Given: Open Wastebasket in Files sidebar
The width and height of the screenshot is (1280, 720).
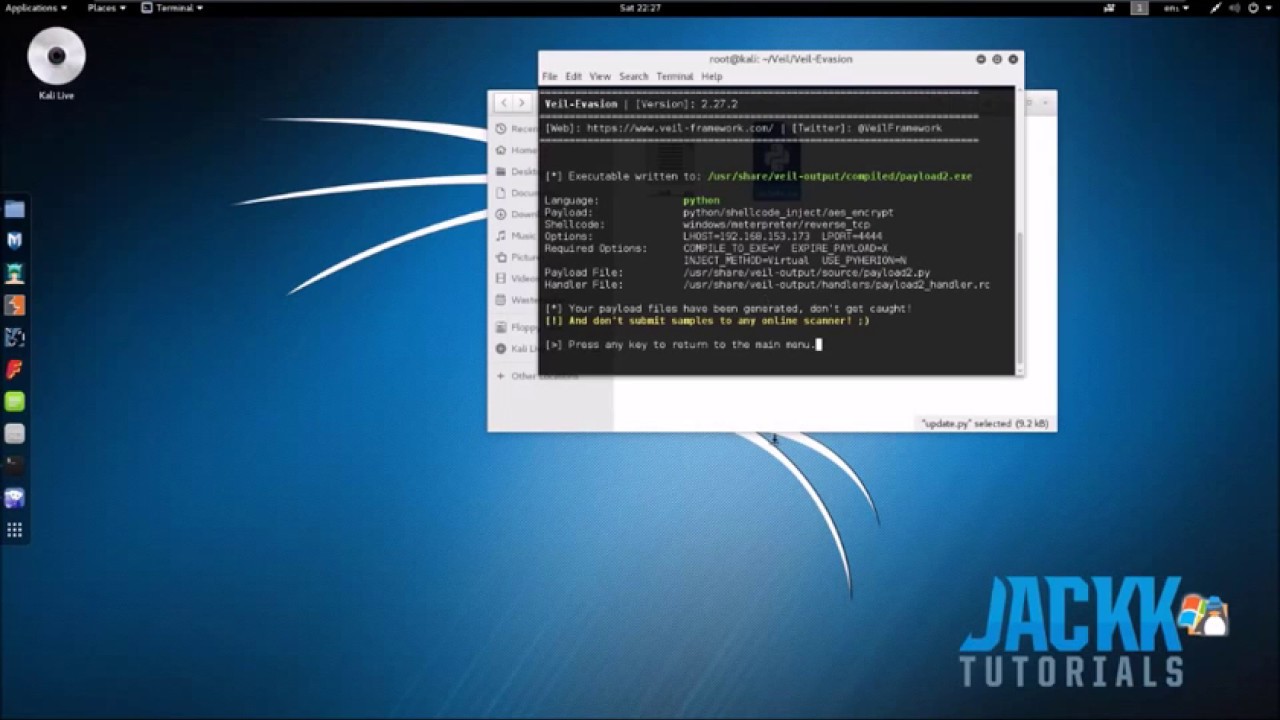Looking at the screenshot, I should [516, 300].
